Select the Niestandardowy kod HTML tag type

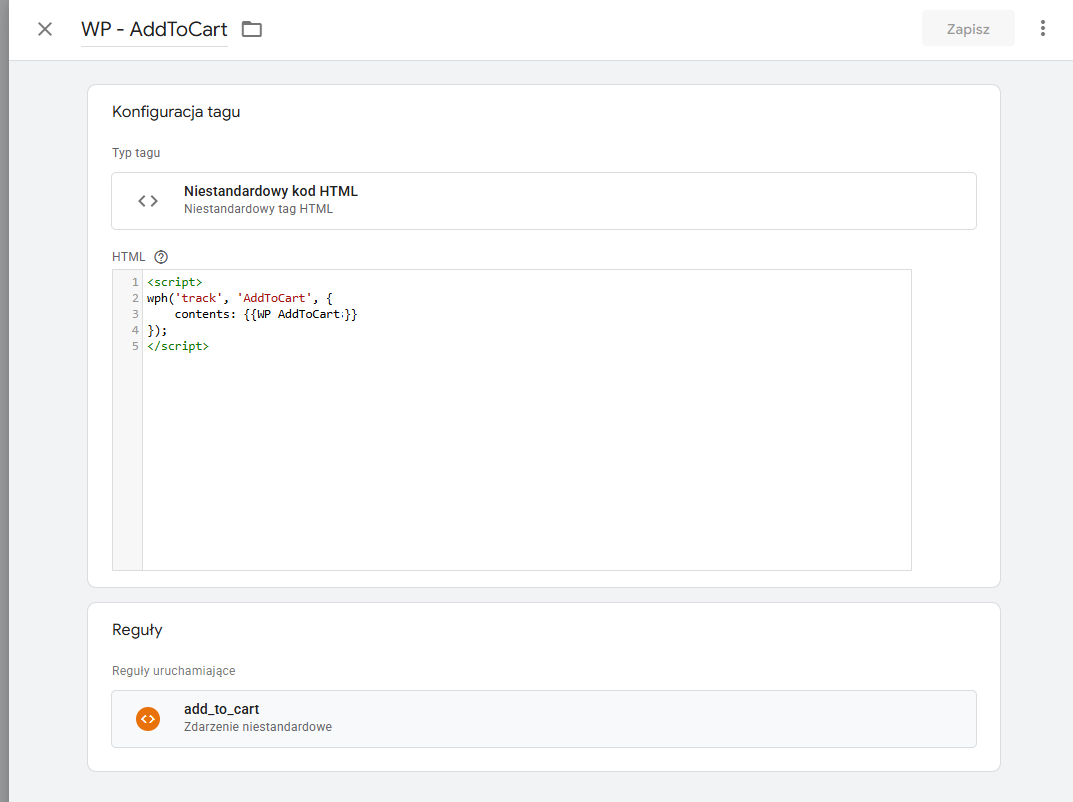tap(543, 200)
